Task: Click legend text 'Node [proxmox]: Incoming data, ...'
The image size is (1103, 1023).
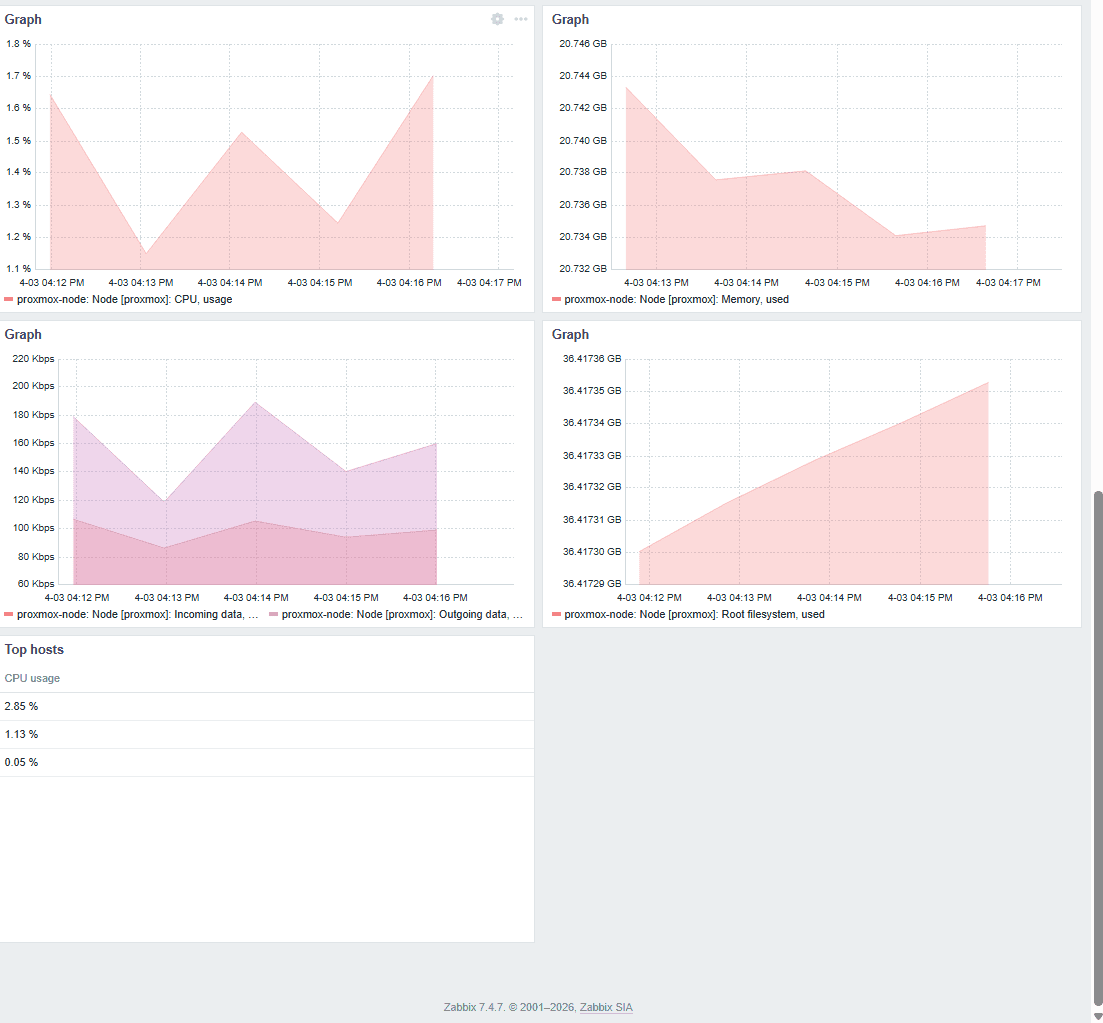Action: (x=175, y=615)
